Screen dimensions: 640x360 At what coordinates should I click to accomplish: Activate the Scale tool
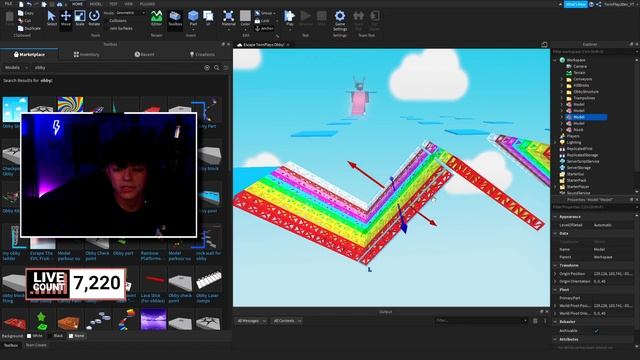80,18
